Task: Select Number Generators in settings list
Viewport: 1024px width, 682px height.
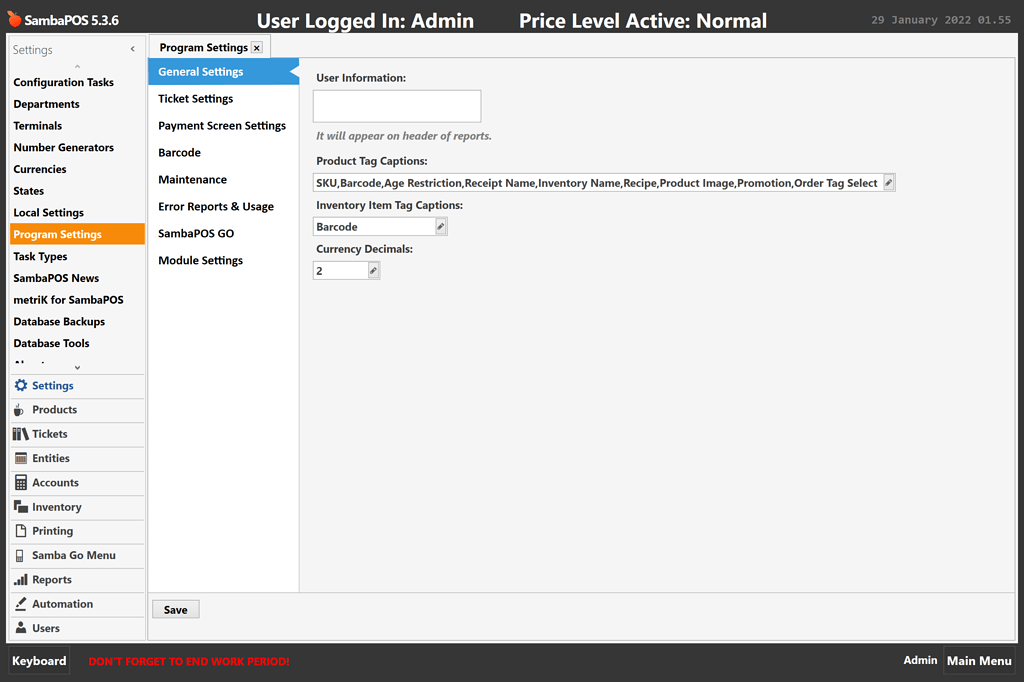Action: click(x=78, y=148)
